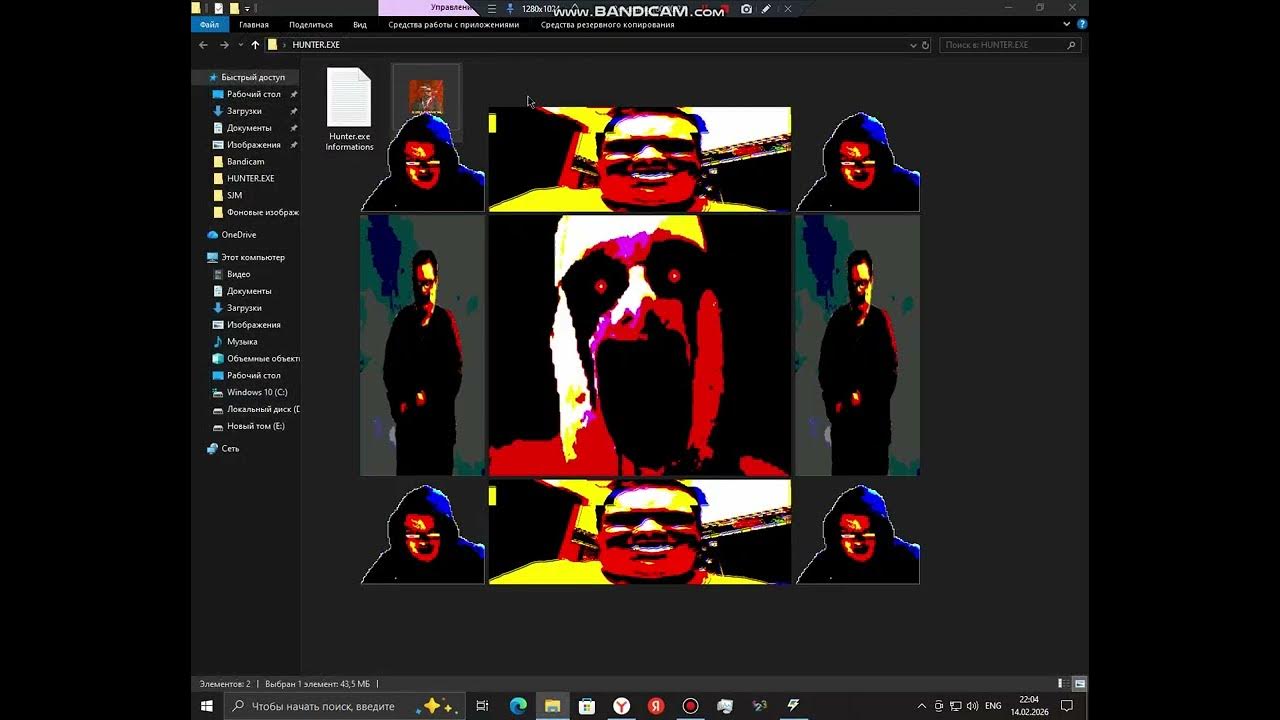
Task: Navigate up one folder with the up arrow
Action: point(255,45)
